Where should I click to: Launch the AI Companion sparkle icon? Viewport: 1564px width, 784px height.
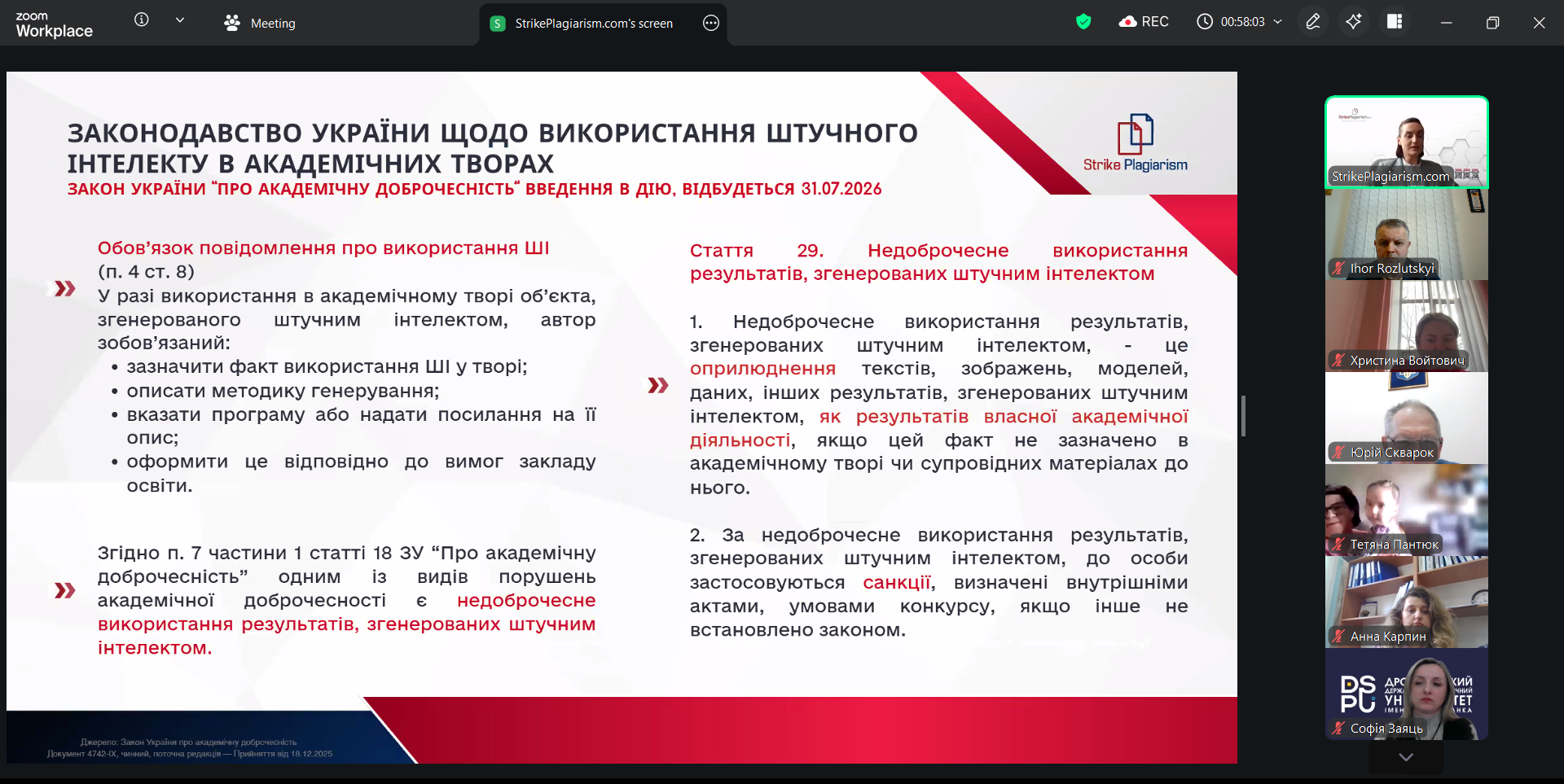(x=1354, y=22)
